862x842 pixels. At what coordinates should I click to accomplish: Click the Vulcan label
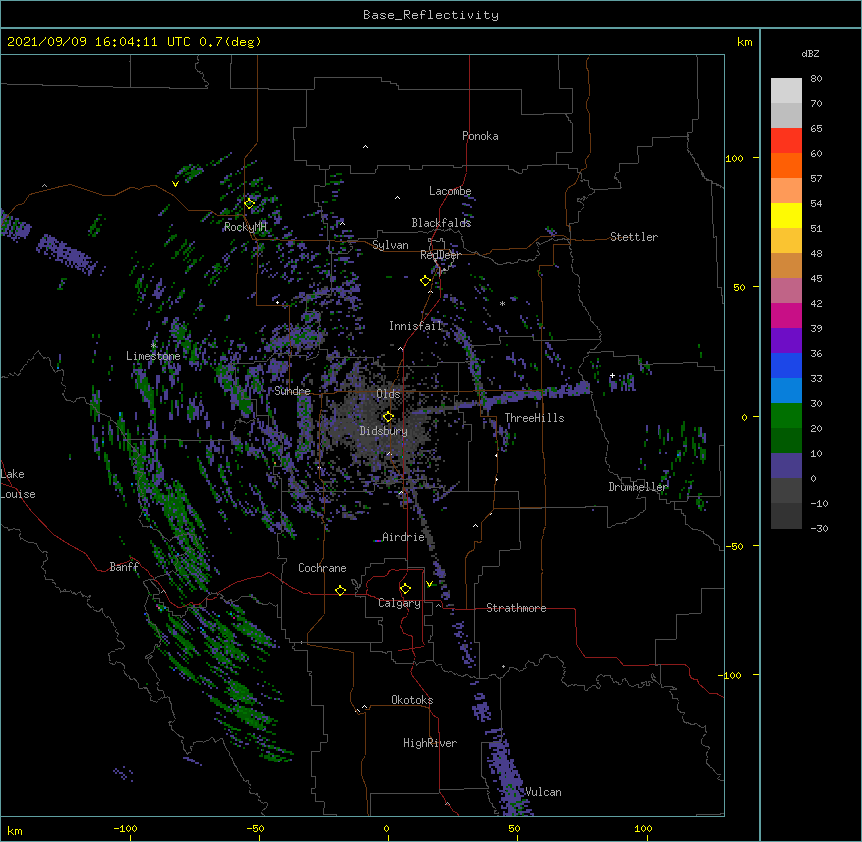pos(543,792)
